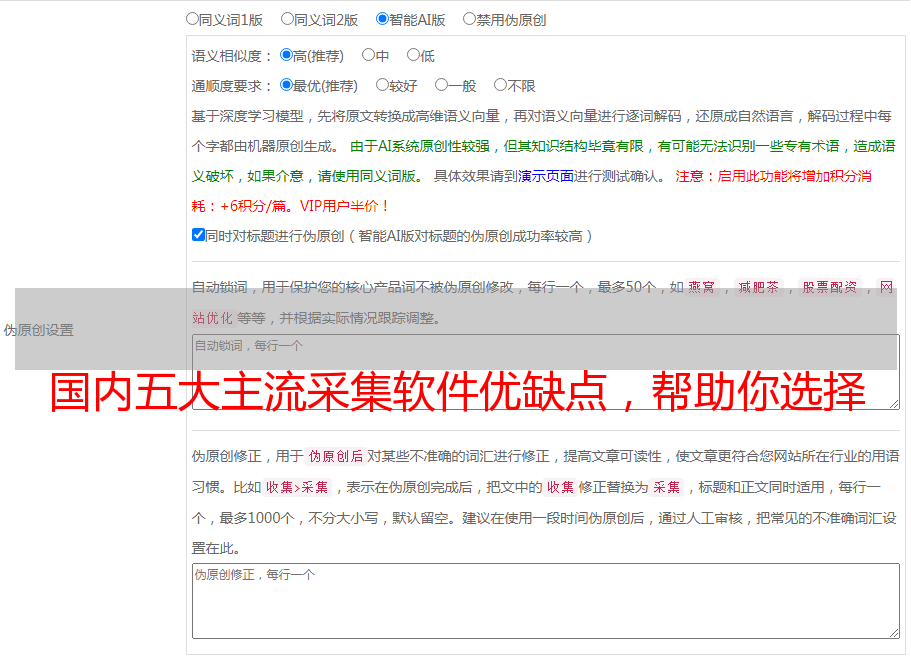Screen dimensions: 911x658
Task: Set 语义相似度 to 低
Action: click(x=413, y=55)
